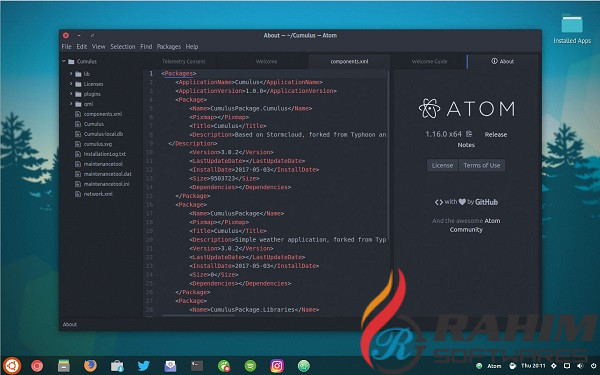Image resolution: width=600 pixels, height=375 pixels.
Task: Open maintenancetool.ini in tree
Action: click(x=106, y=184)
